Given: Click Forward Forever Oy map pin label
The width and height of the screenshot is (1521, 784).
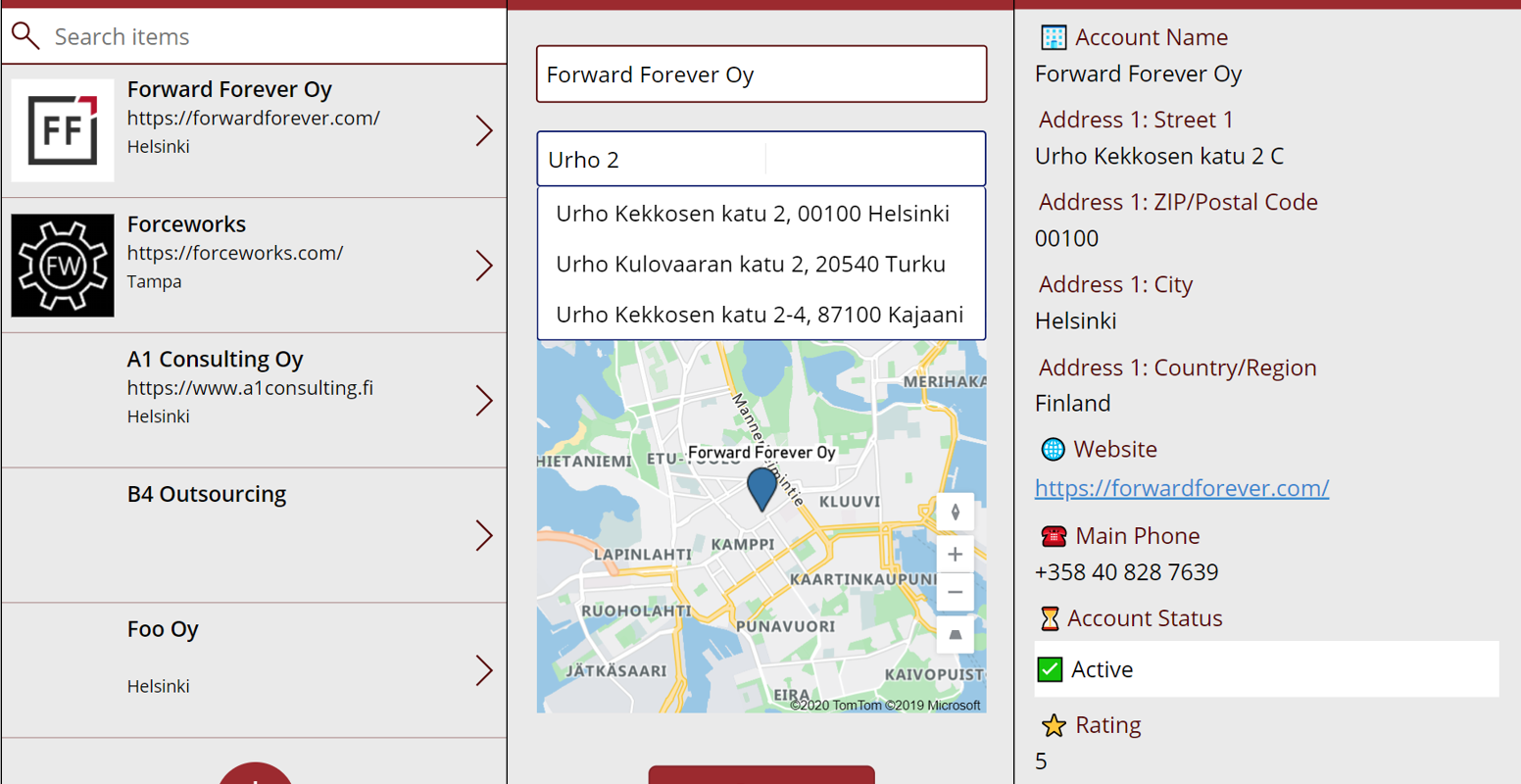Looking at the screenshot, I should tap(761, 453).
